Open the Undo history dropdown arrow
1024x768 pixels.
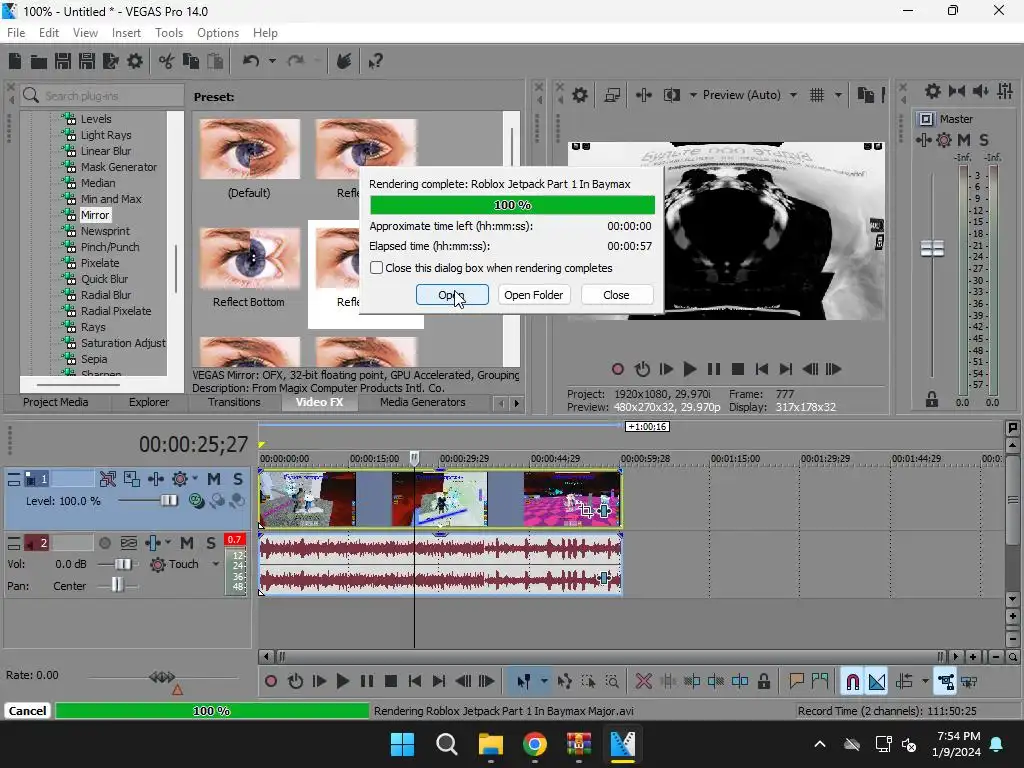(x=272, y=61)
